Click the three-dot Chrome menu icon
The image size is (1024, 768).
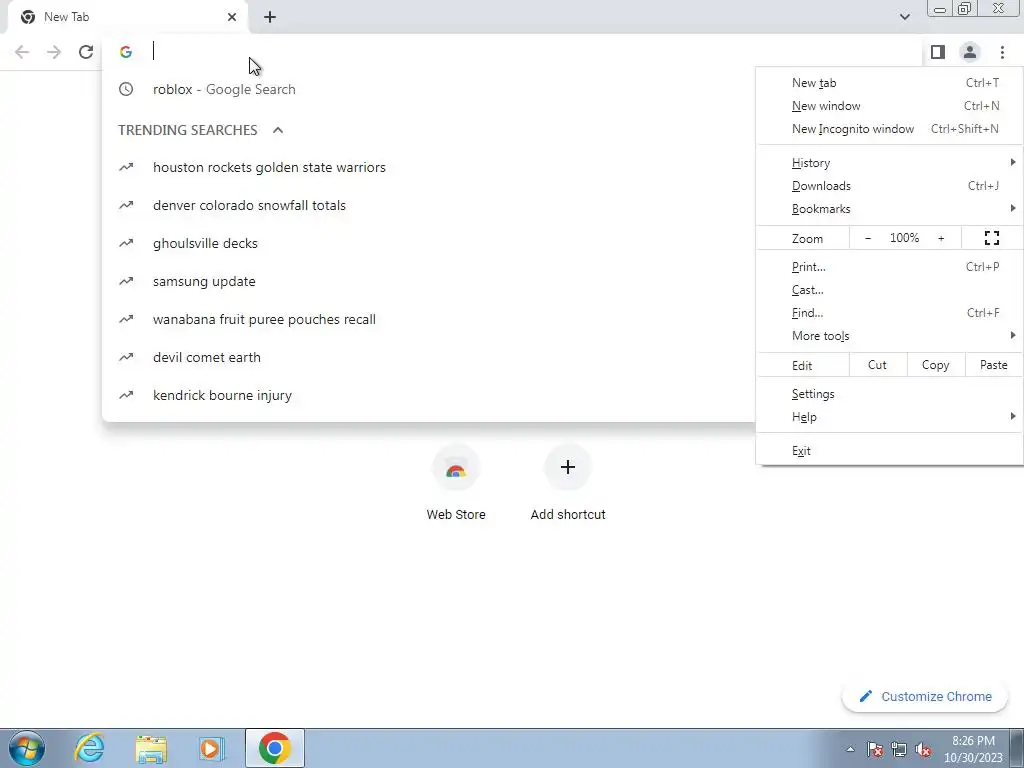pos(1002,52)
